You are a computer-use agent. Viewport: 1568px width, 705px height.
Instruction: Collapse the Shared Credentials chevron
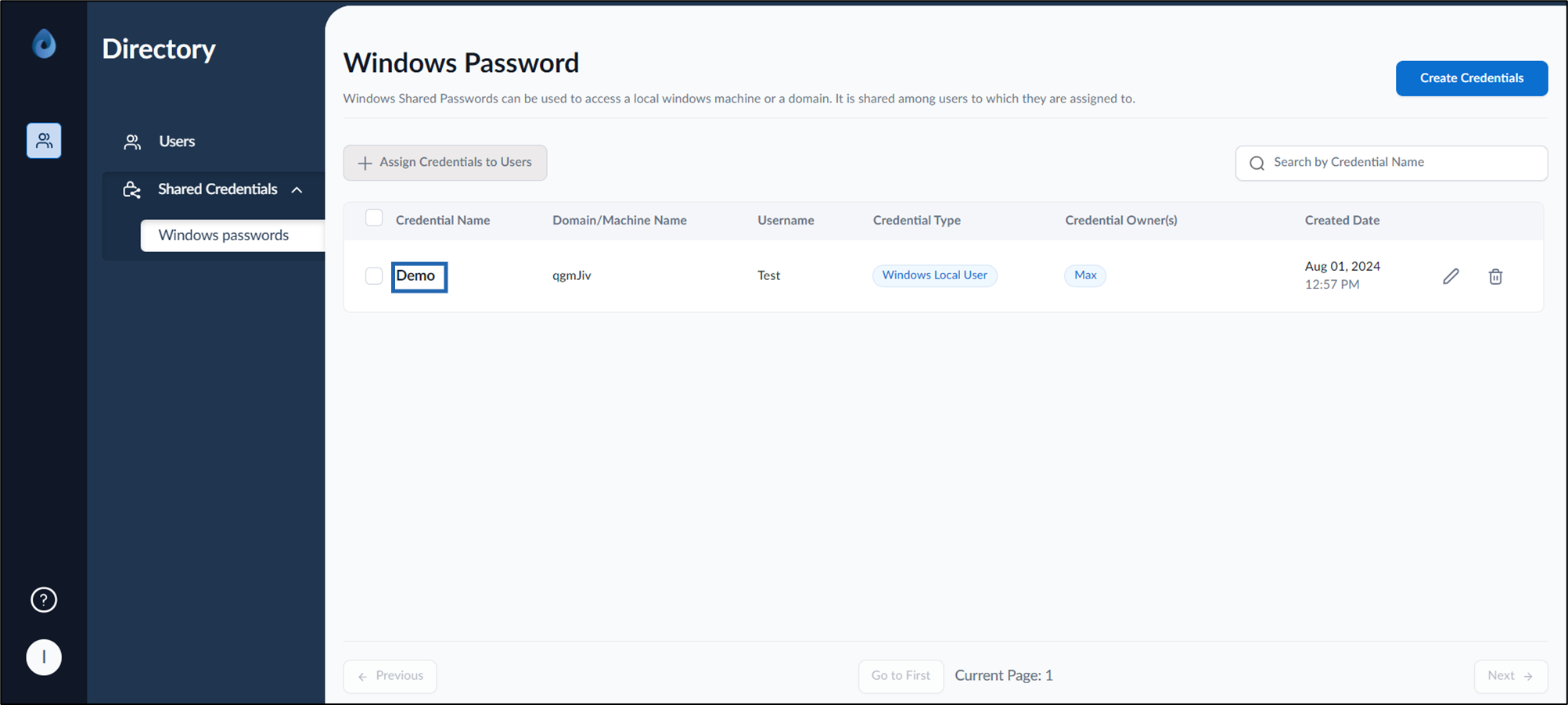[297, 190]
